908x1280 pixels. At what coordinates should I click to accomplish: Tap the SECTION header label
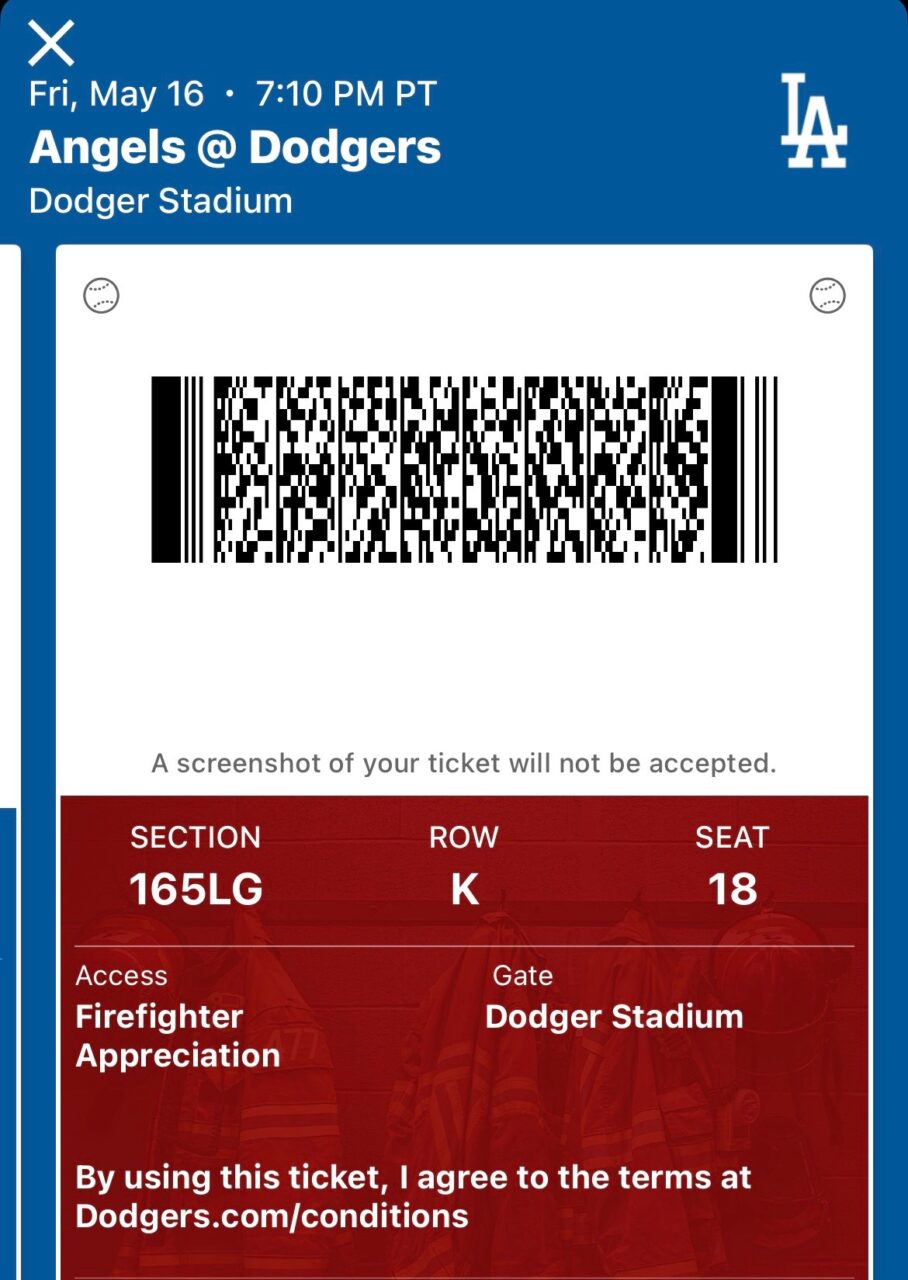click(x=196, y=837)
